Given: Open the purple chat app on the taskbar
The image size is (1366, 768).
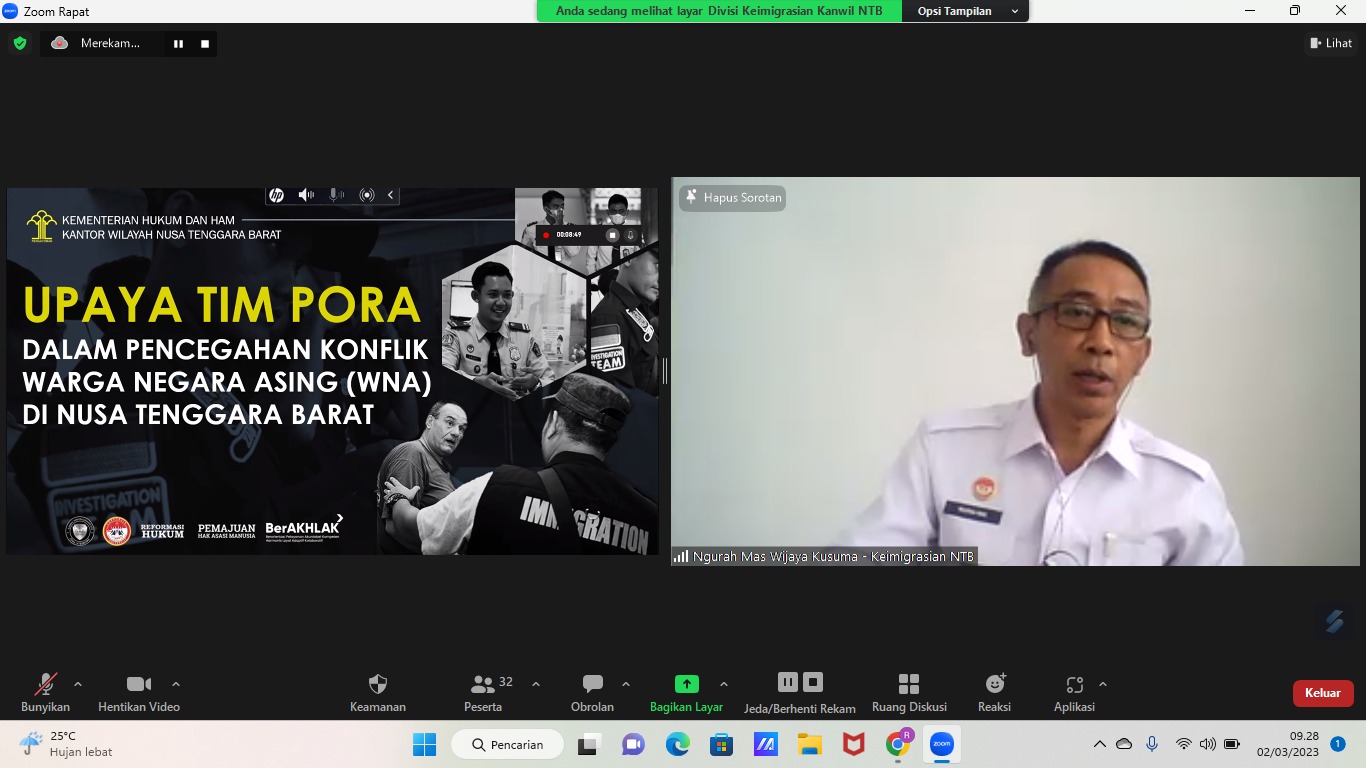Looking at the screenshot, I should [x=633, y=744].
